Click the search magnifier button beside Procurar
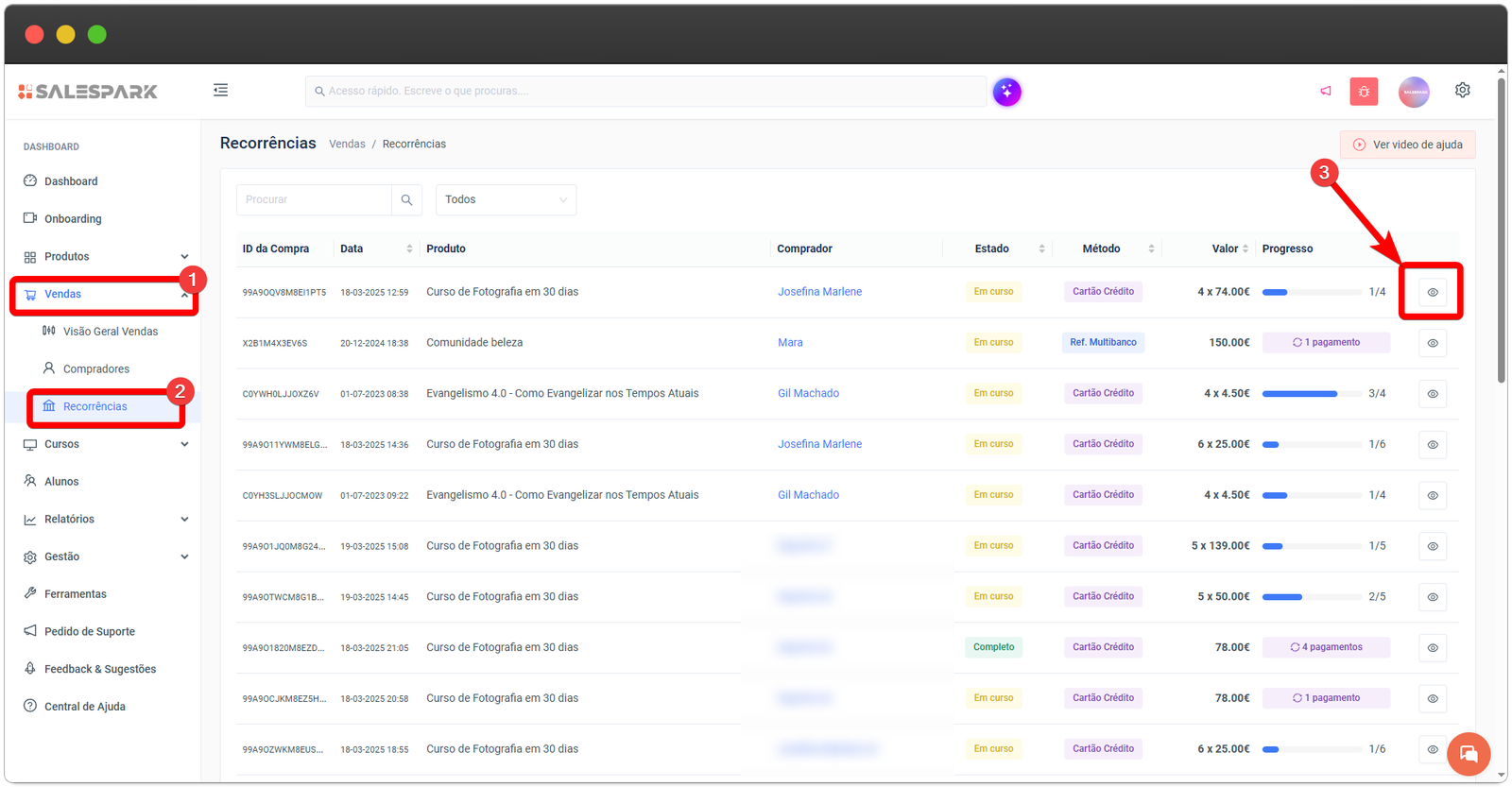The height and width of the screenshot is (787, 1512). pos(406,200)
